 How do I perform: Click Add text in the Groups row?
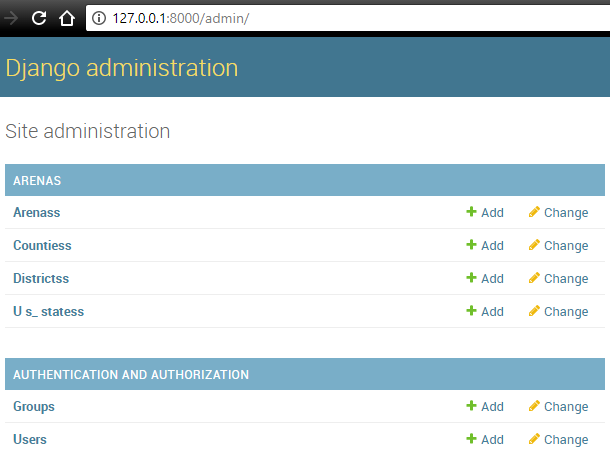pyautogui.click(x=493, y=407)
